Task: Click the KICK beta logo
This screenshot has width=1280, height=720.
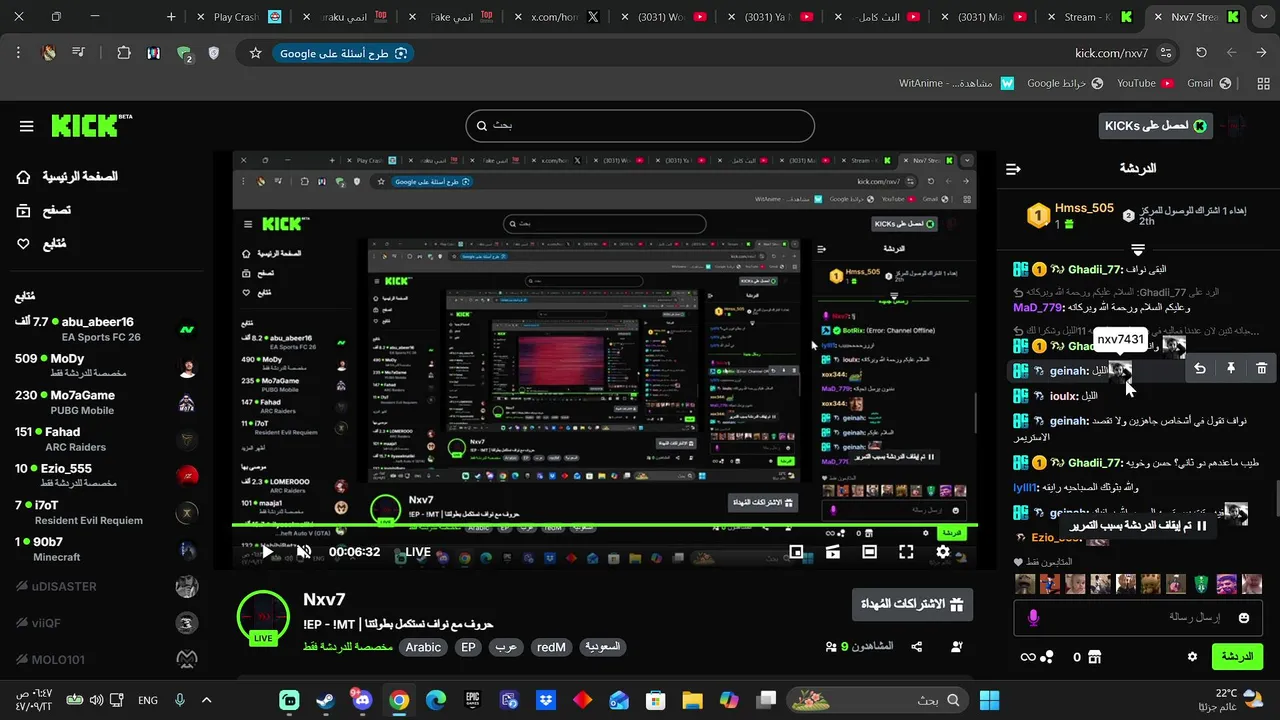Action: (91, 125)
